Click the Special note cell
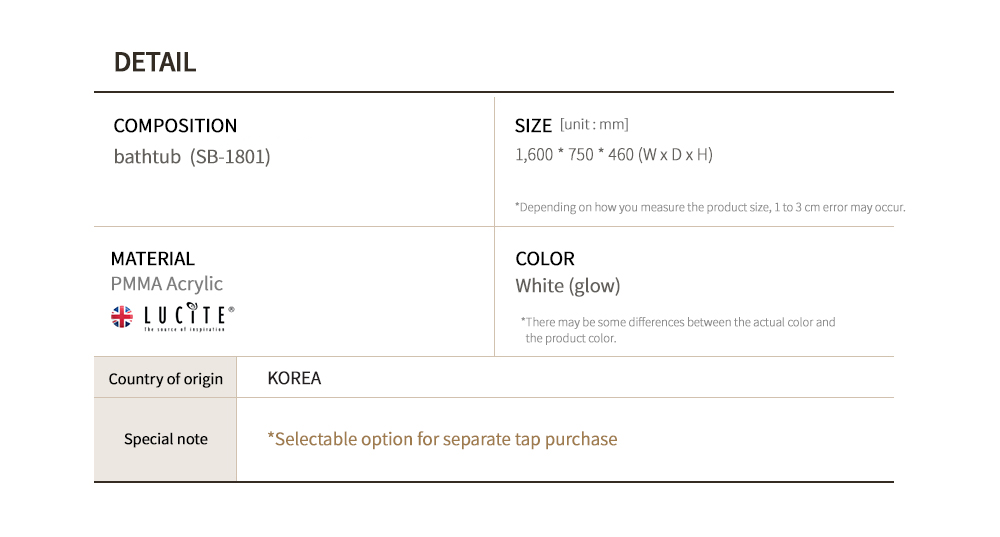Image resolution: width=1000 pixels, height=537 pixels. pyautogui.click(x=166, y=439)
